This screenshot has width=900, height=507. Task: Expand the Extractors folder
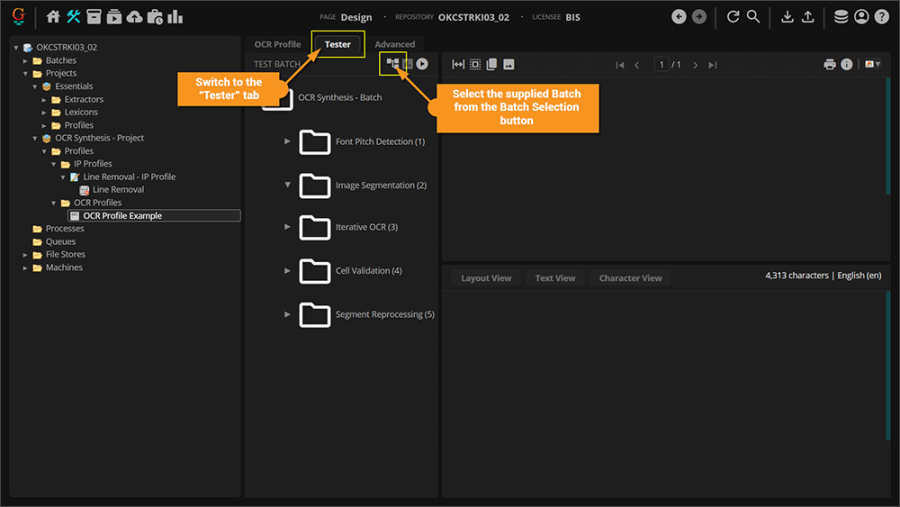(x=44, y=99)
